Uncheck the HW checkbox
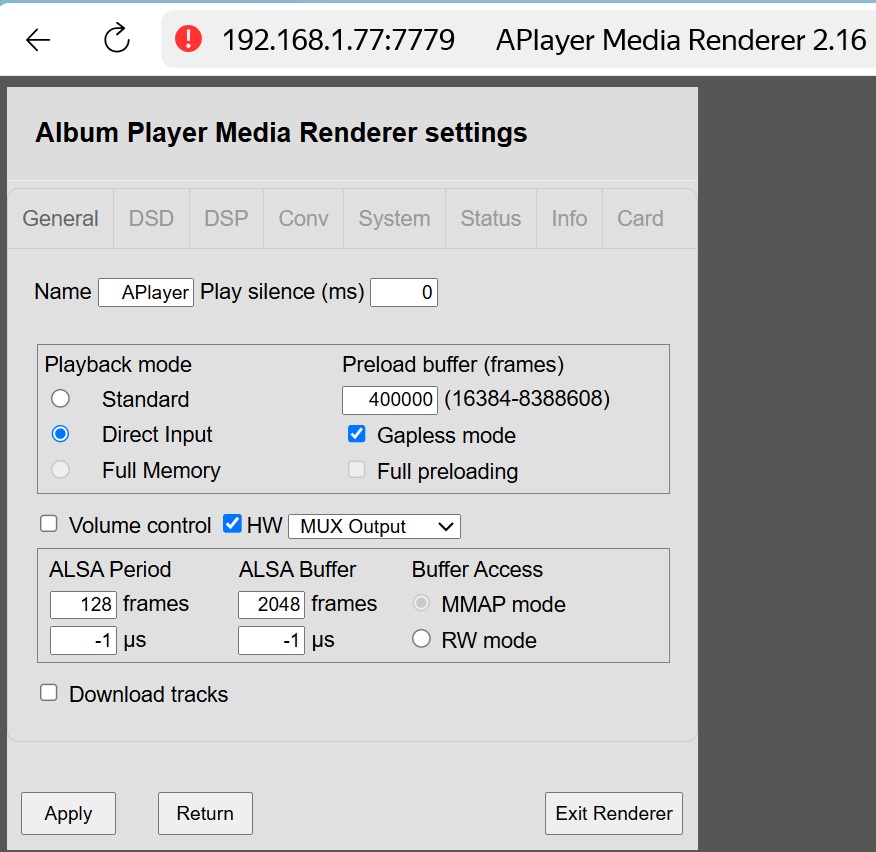The height and width of the screenshot is (852, 876). [232, 524]
